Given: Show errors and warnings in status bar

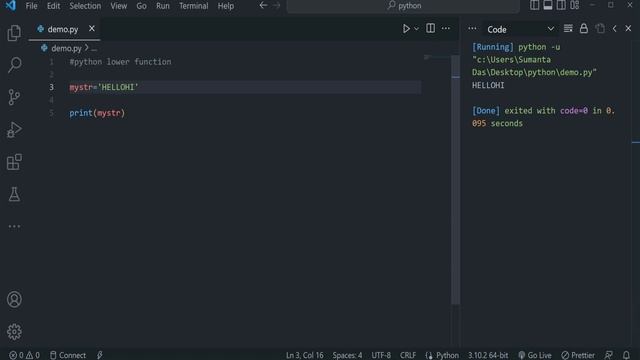Looking at the screenshot, I should point(24,355).
